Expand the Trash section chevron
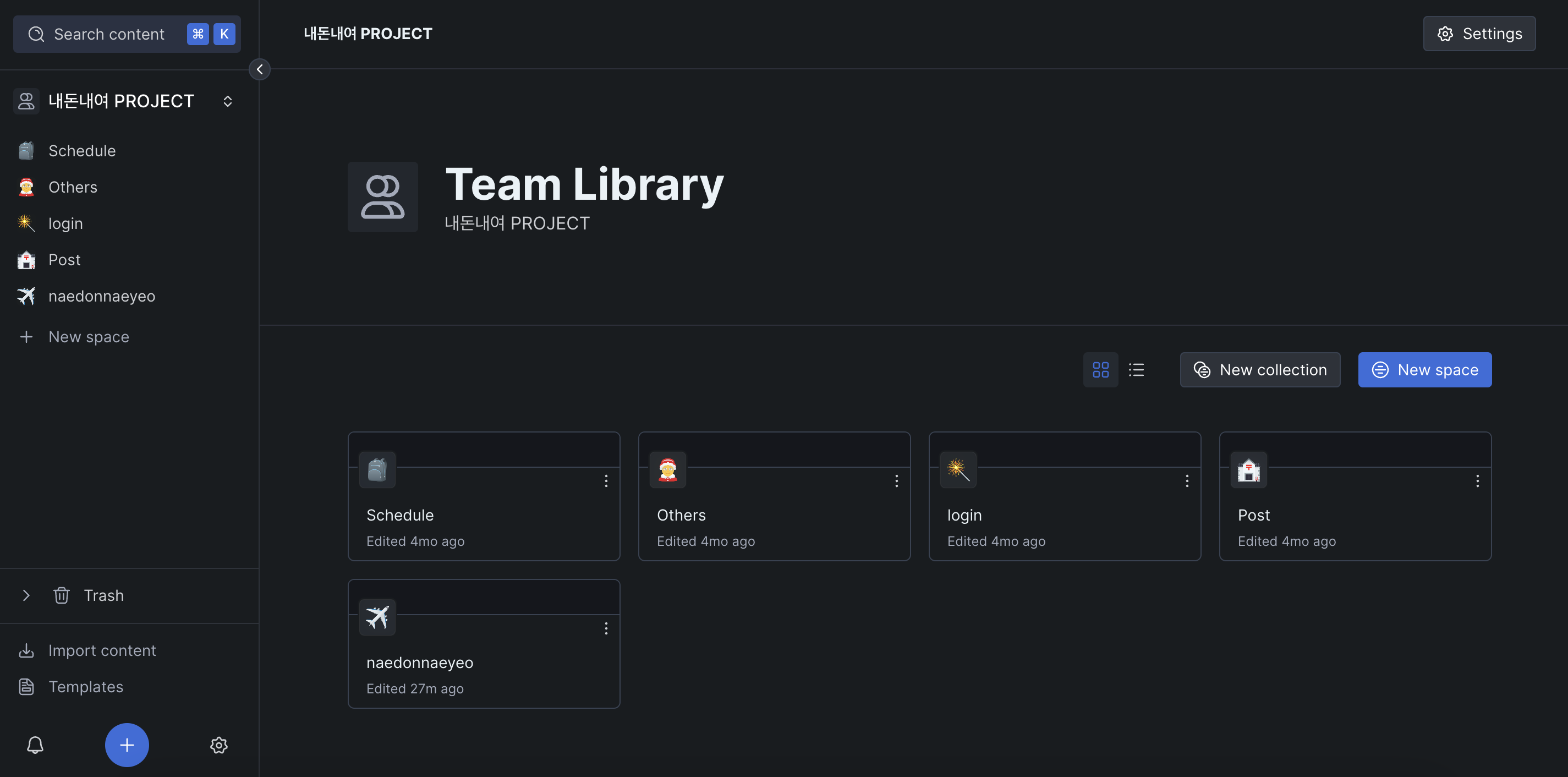 pyautogui.click(x=26, y=595)
